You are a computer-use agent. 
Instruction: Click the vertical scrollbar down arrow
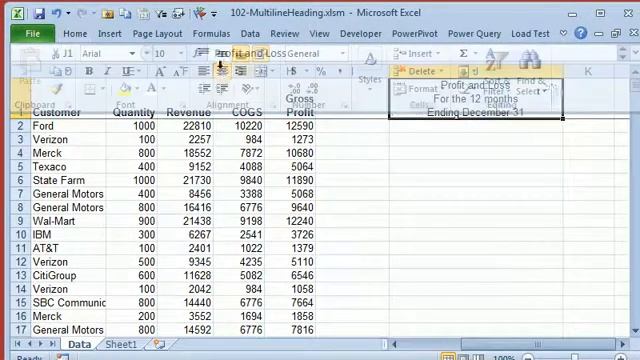635,331
